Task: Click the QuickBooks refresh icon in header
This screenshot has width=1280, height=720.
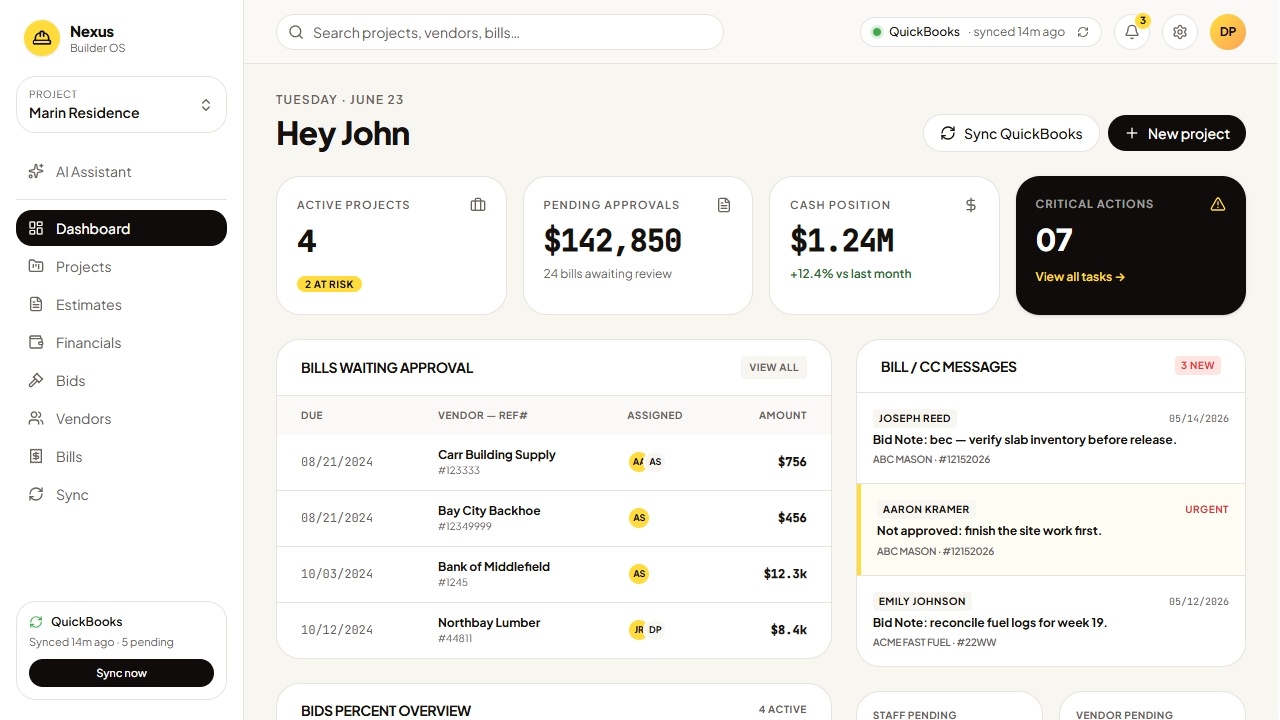Action: (x=1083, y=32)
